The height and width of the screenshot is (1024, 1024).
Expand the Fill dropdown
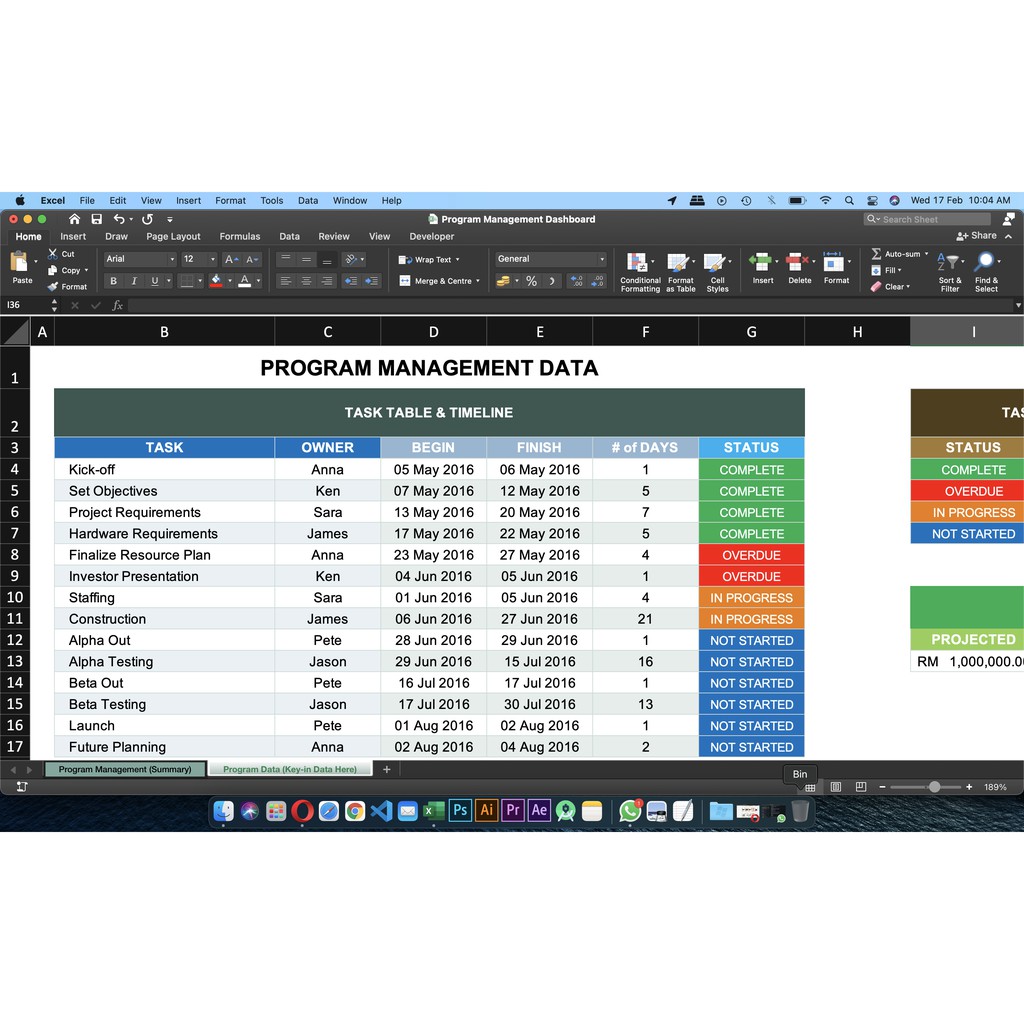[900, 270]
